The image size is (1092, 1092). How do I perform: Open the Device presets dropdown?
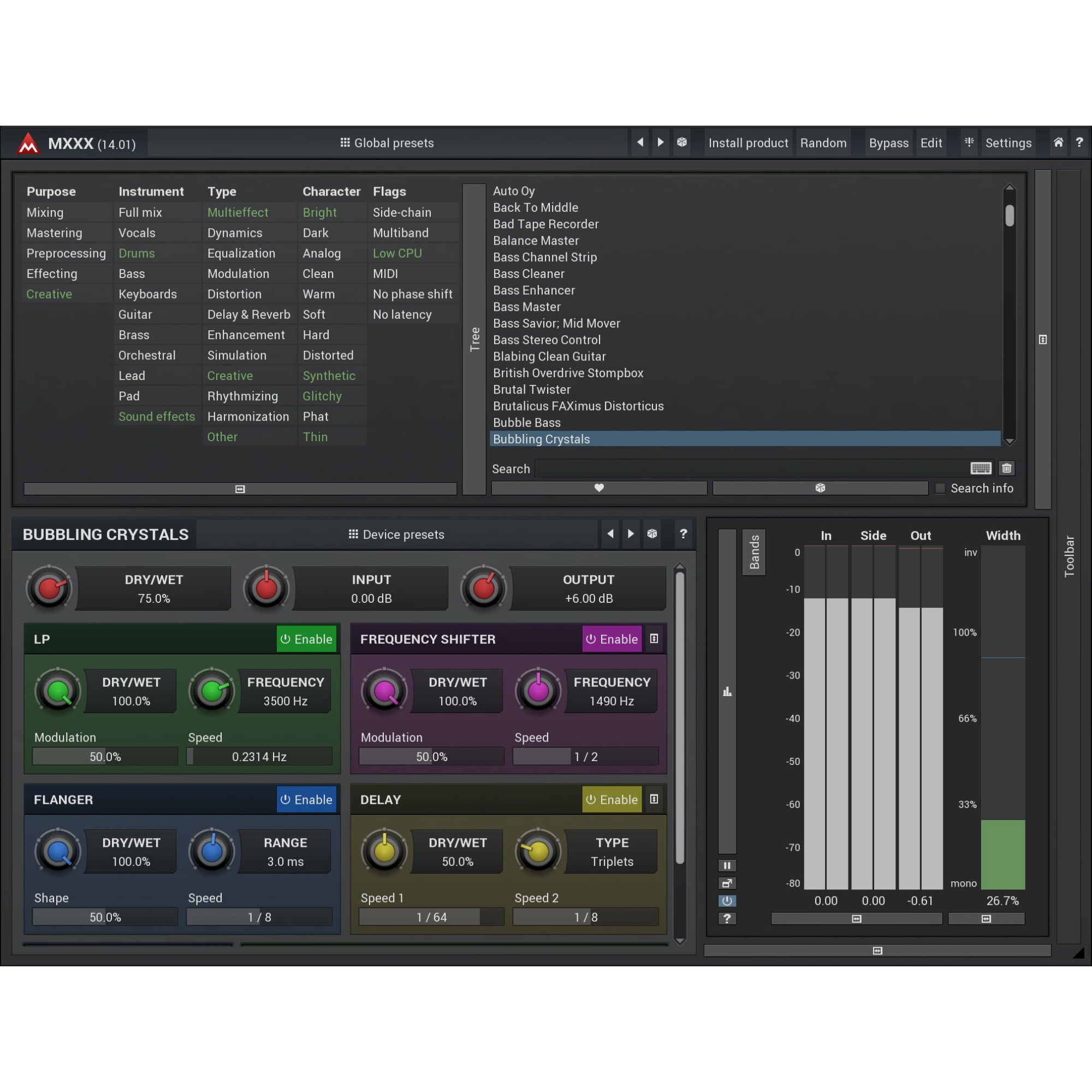(397, 534)
